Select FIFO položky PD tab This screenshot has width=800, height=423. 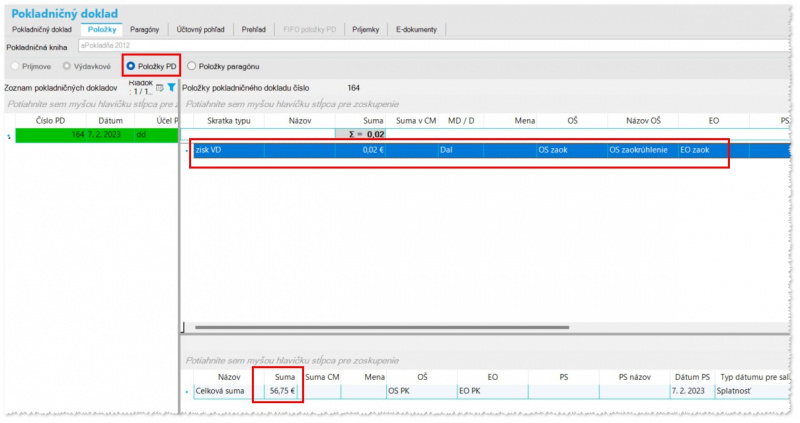click(x=310, y=30)
